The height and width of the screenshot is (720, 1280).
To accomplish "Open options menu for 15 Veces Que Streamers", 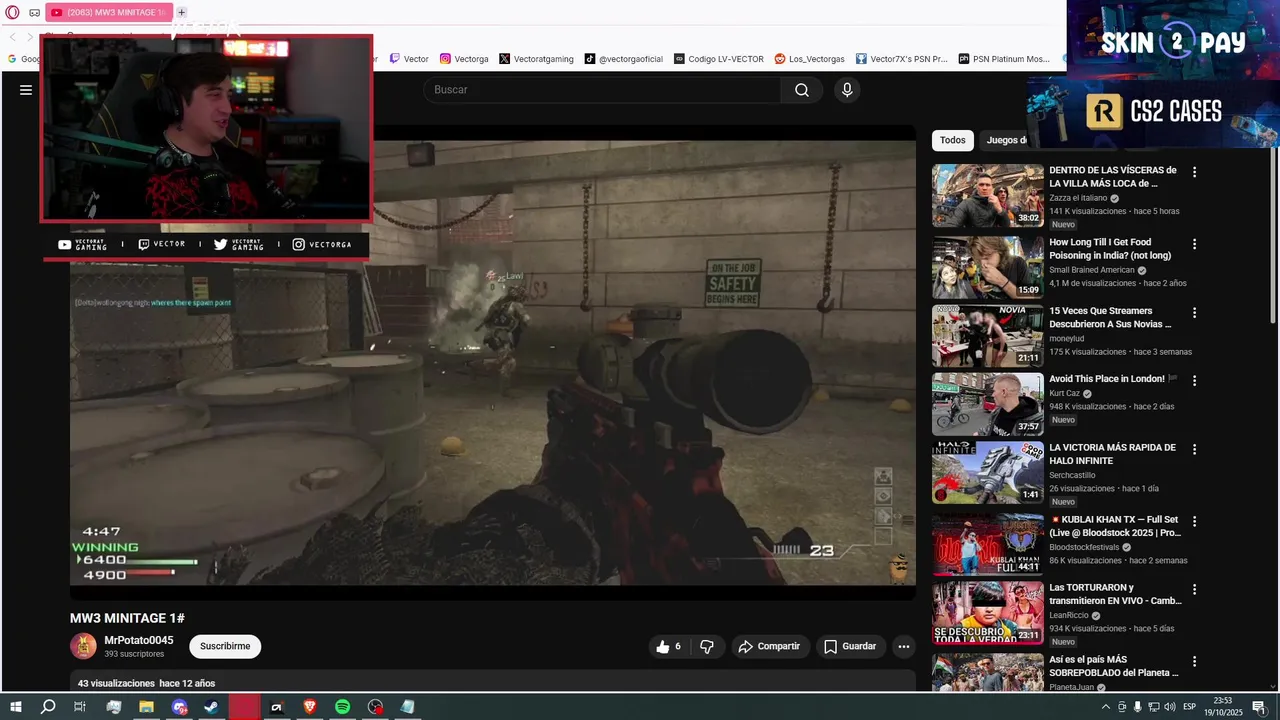I will [1194, 313].
